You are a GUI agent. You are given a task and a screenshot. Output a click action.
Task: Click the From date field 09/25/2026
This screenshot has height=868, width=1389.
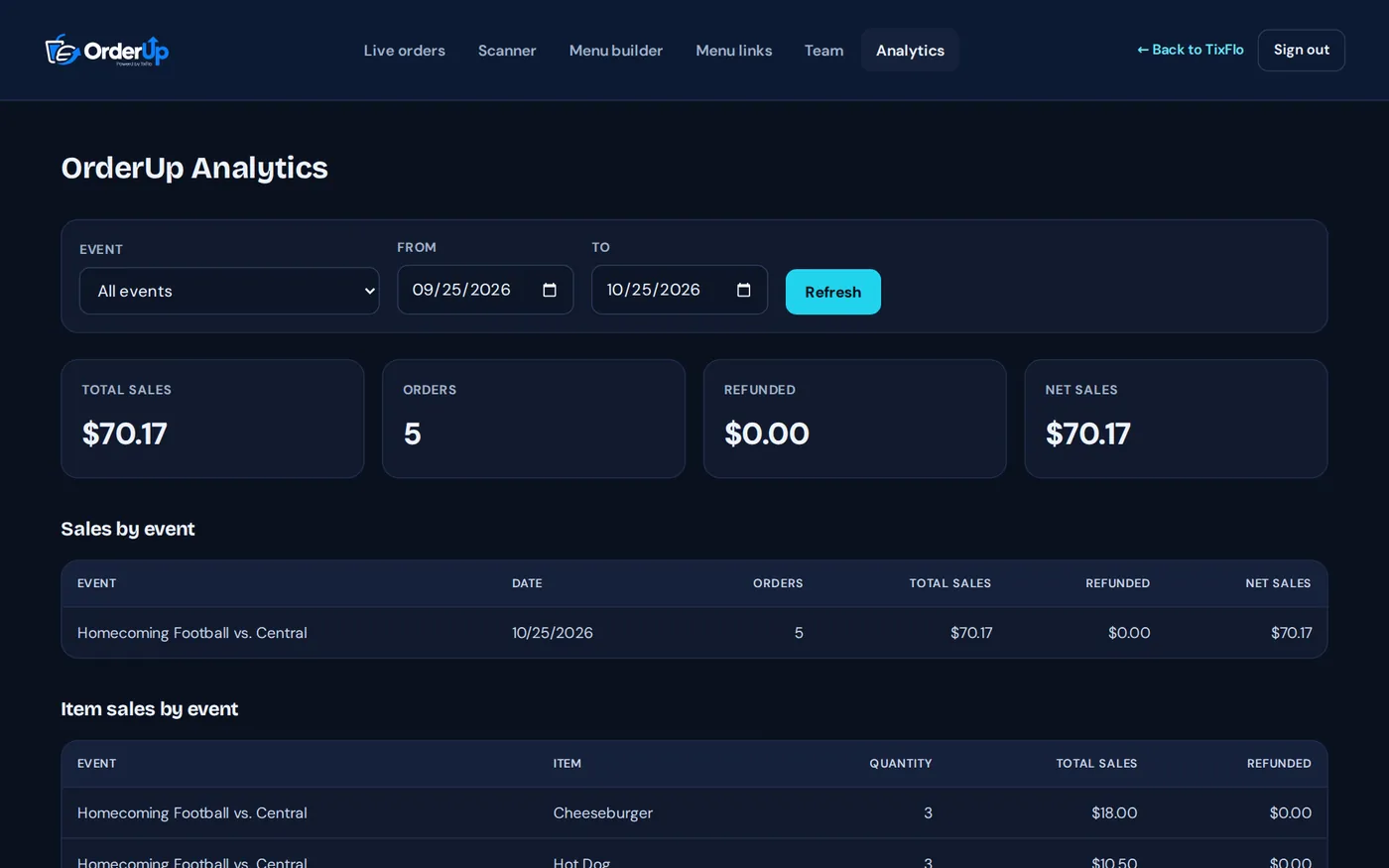click(x=485, y=290)
